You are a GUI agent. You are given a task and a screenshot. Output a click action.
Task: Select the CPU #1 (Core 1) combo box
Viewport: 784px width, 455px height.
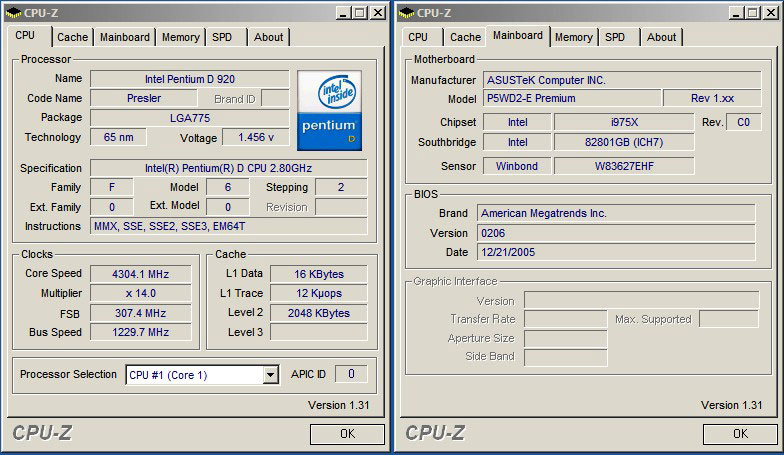pyautogui.click(x=202, y=374)
